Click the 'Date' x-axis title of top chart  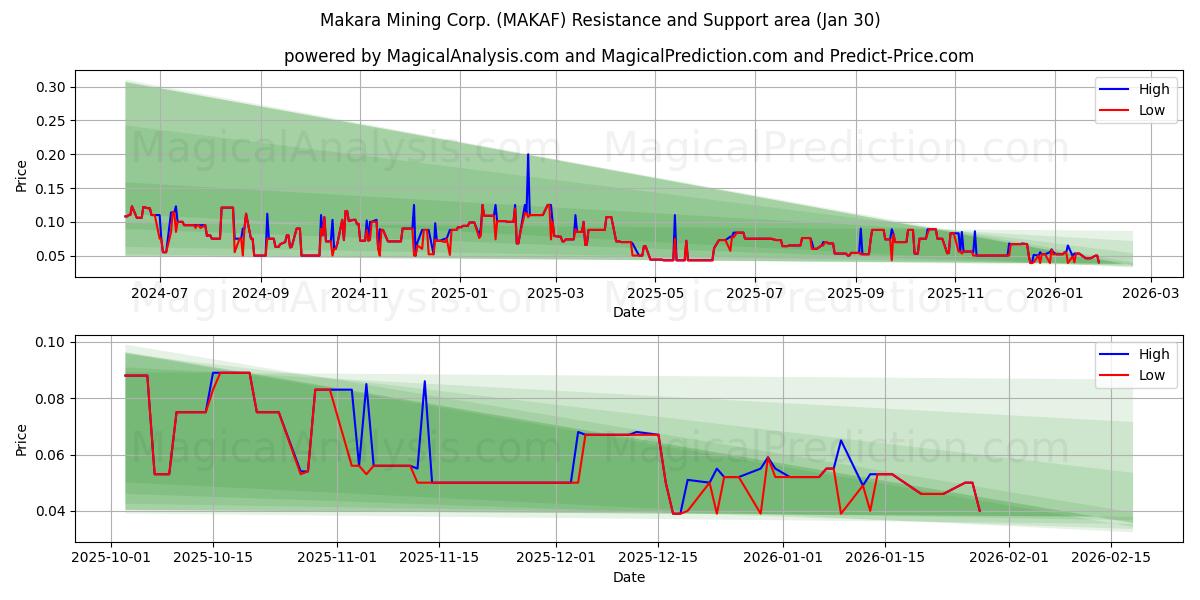pos(629,312)
